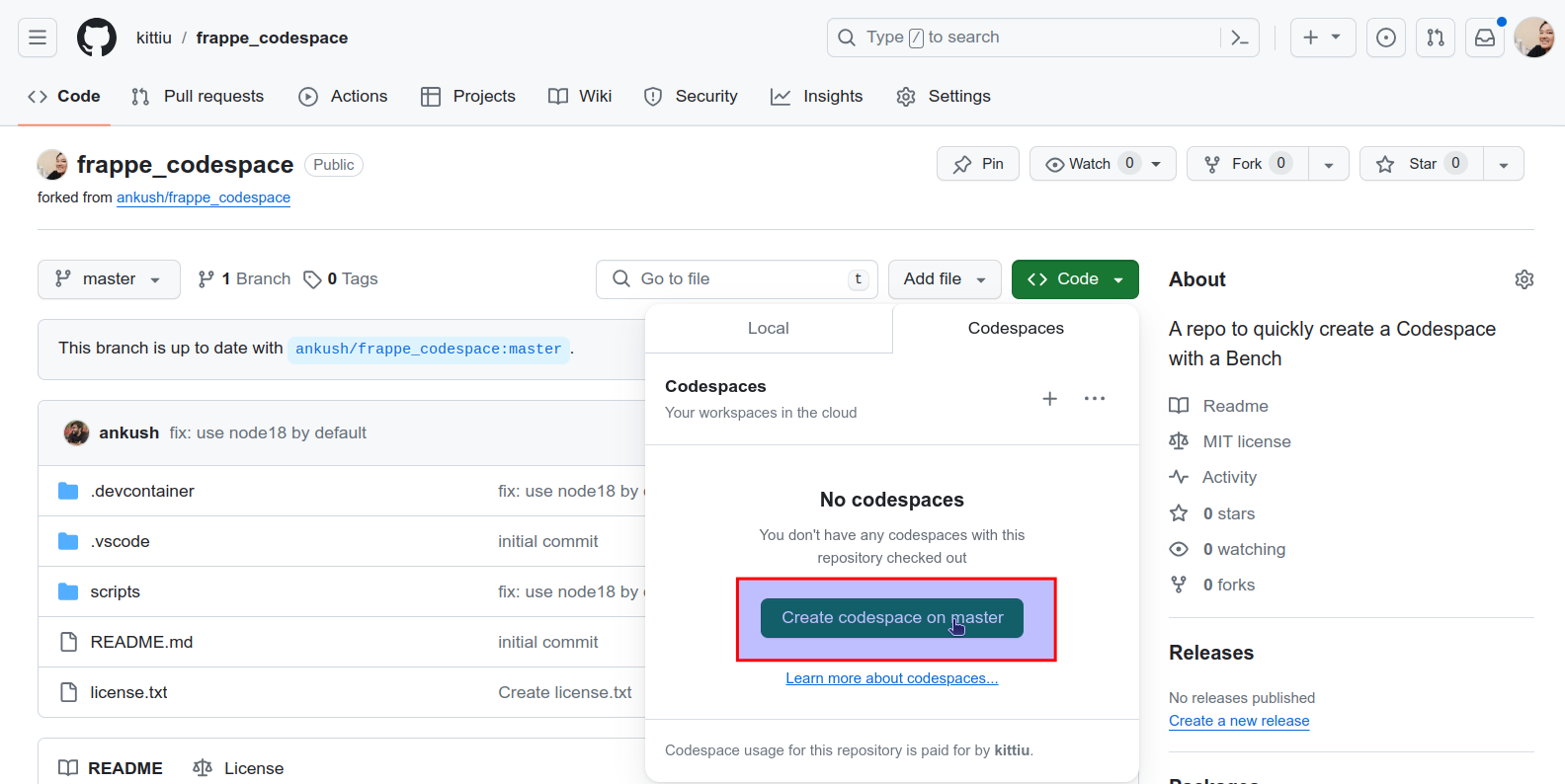The width and height of the screenshot is (1565, 784).
Task: Expand the Fork options arrow
Action: coord(1329,164)
